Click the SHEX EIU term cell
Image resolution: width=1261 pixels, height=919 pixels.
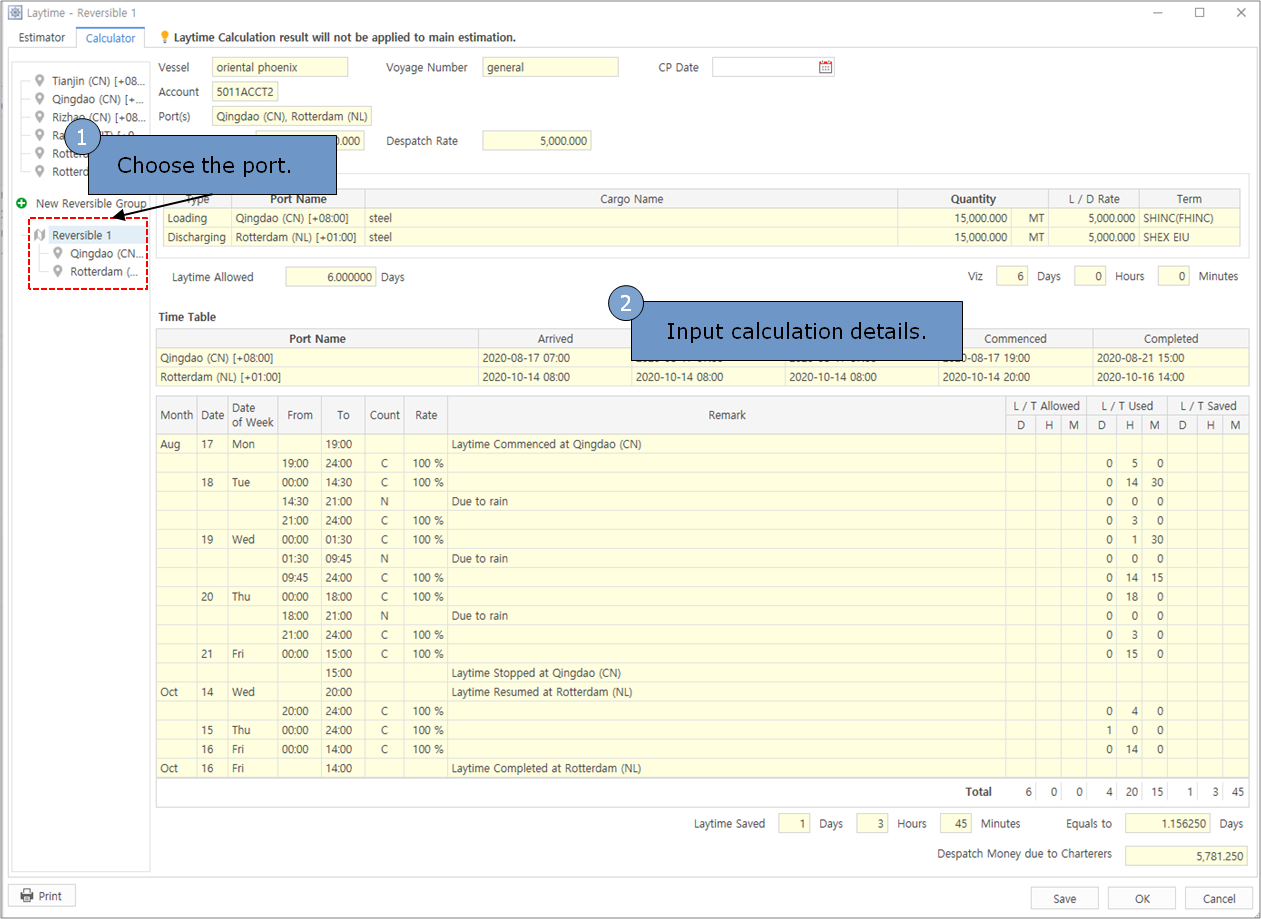coord(1189,237)
